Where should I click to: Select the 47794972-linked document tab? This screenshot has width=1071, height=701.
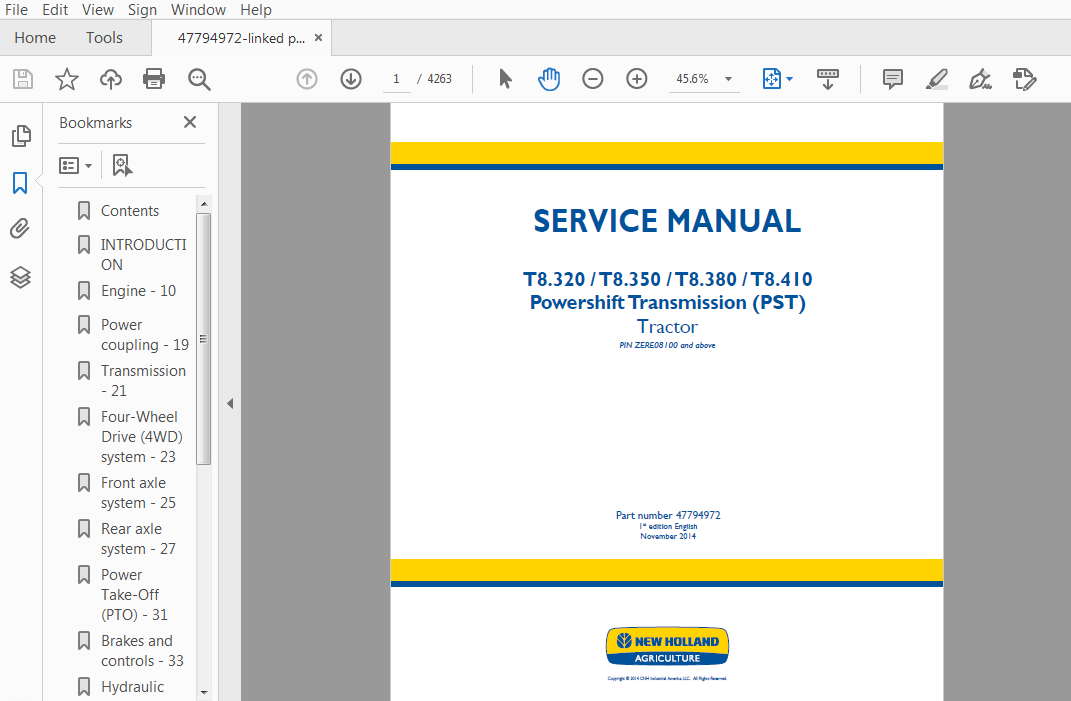pos(240,38)
